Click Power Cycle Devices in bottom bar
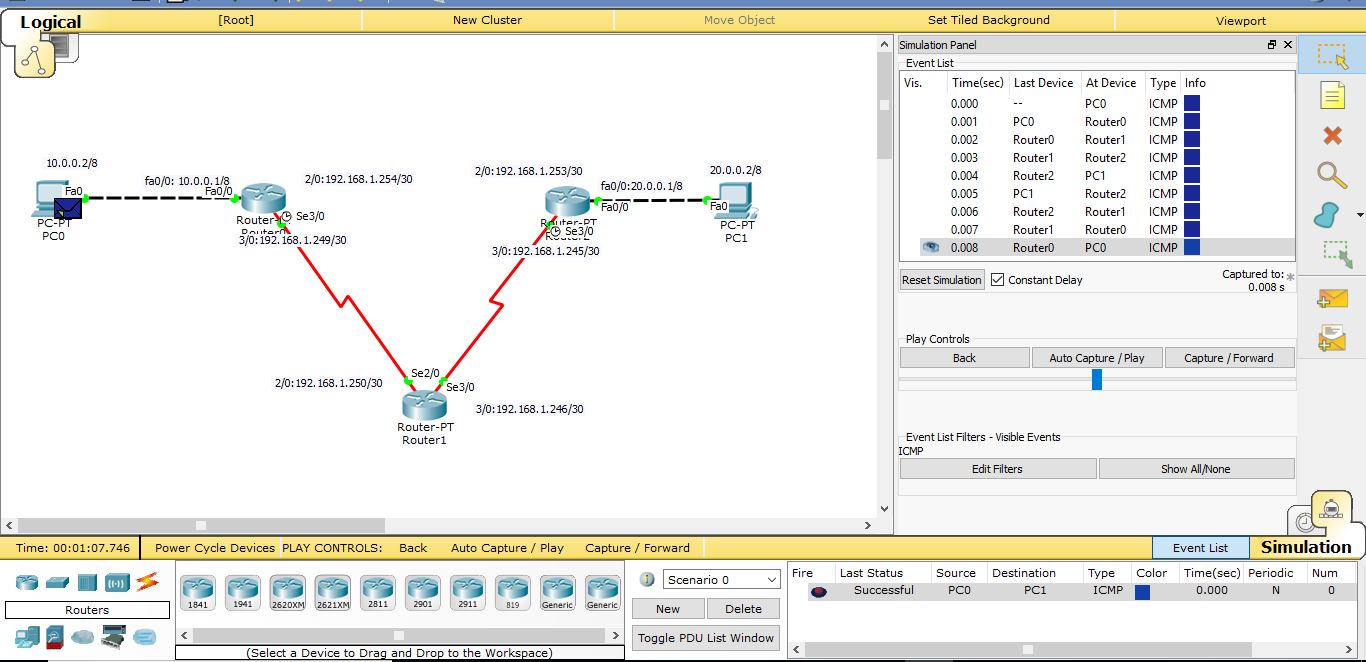Screen dimensions: 1366x662 click(x=214, y=548)
